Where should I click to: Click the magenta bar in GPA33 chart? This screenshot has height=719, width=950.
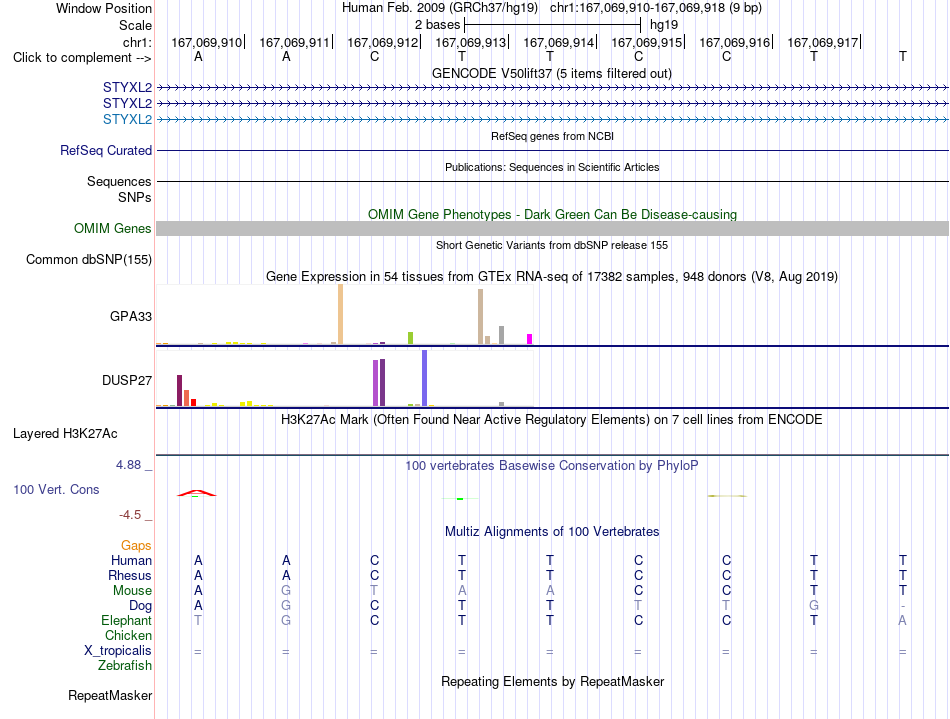(x=530, y=339)
